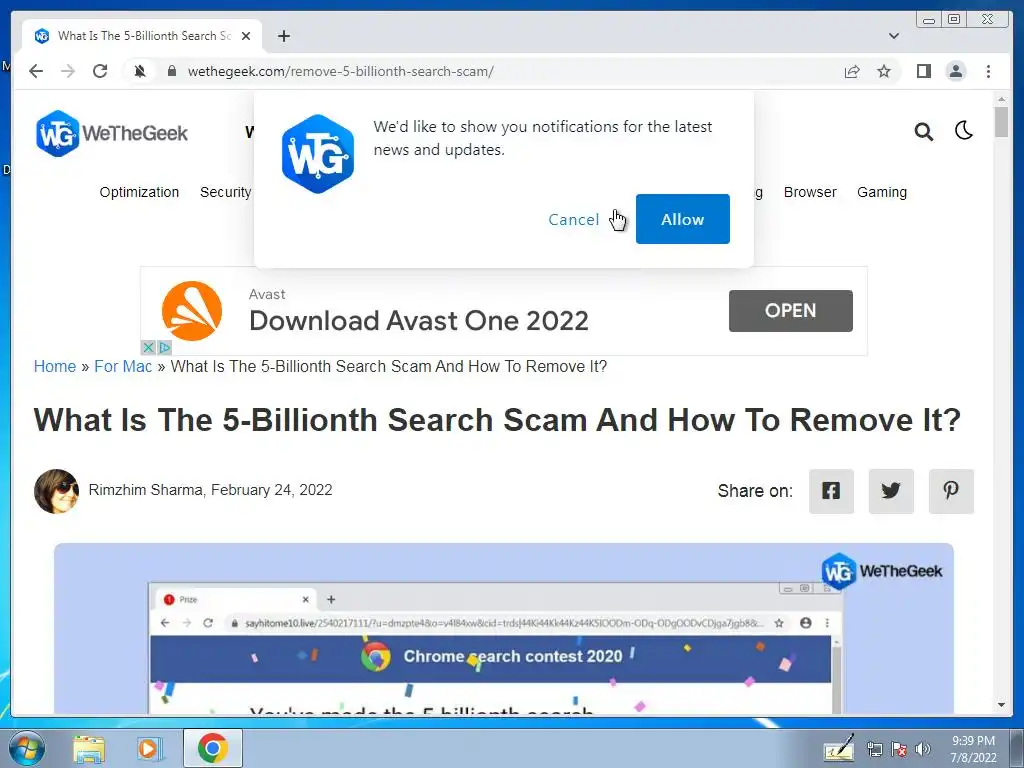The width and height of the screenshot is (1024, 768).
Task: Share article on Facebook
Action: pyautogui.click(x=831, y=491)
